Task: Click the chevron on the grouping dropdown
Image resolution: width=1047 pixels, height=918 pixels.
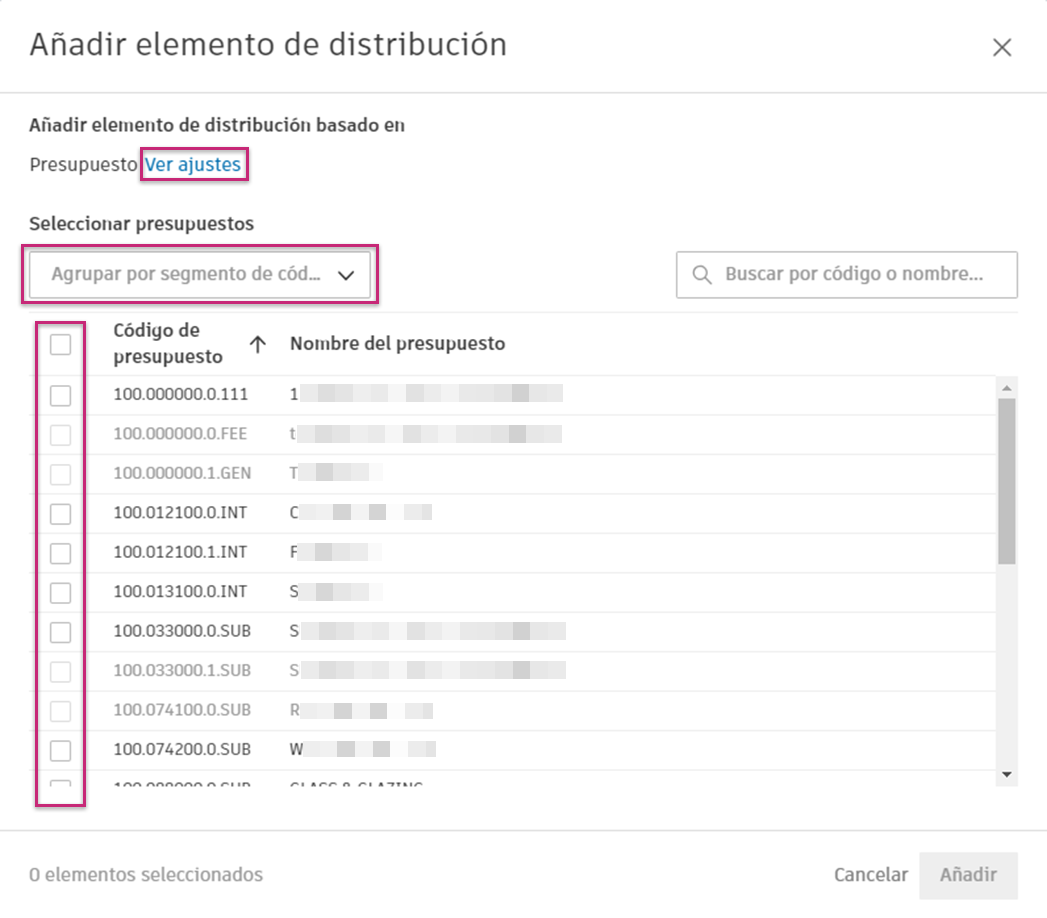Action: (345, 274)
